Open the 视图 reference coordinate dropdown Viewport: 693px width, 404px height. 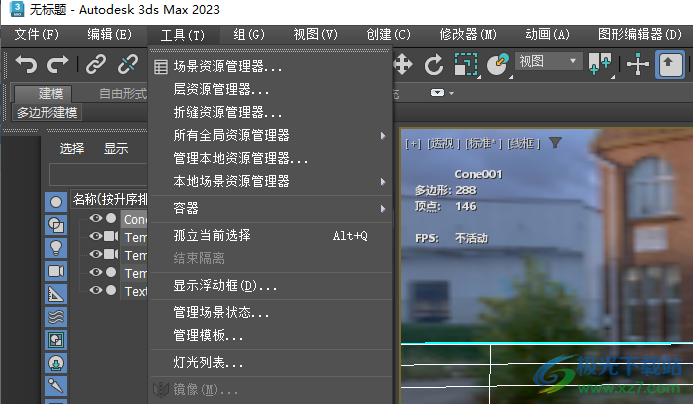(548, 61)
